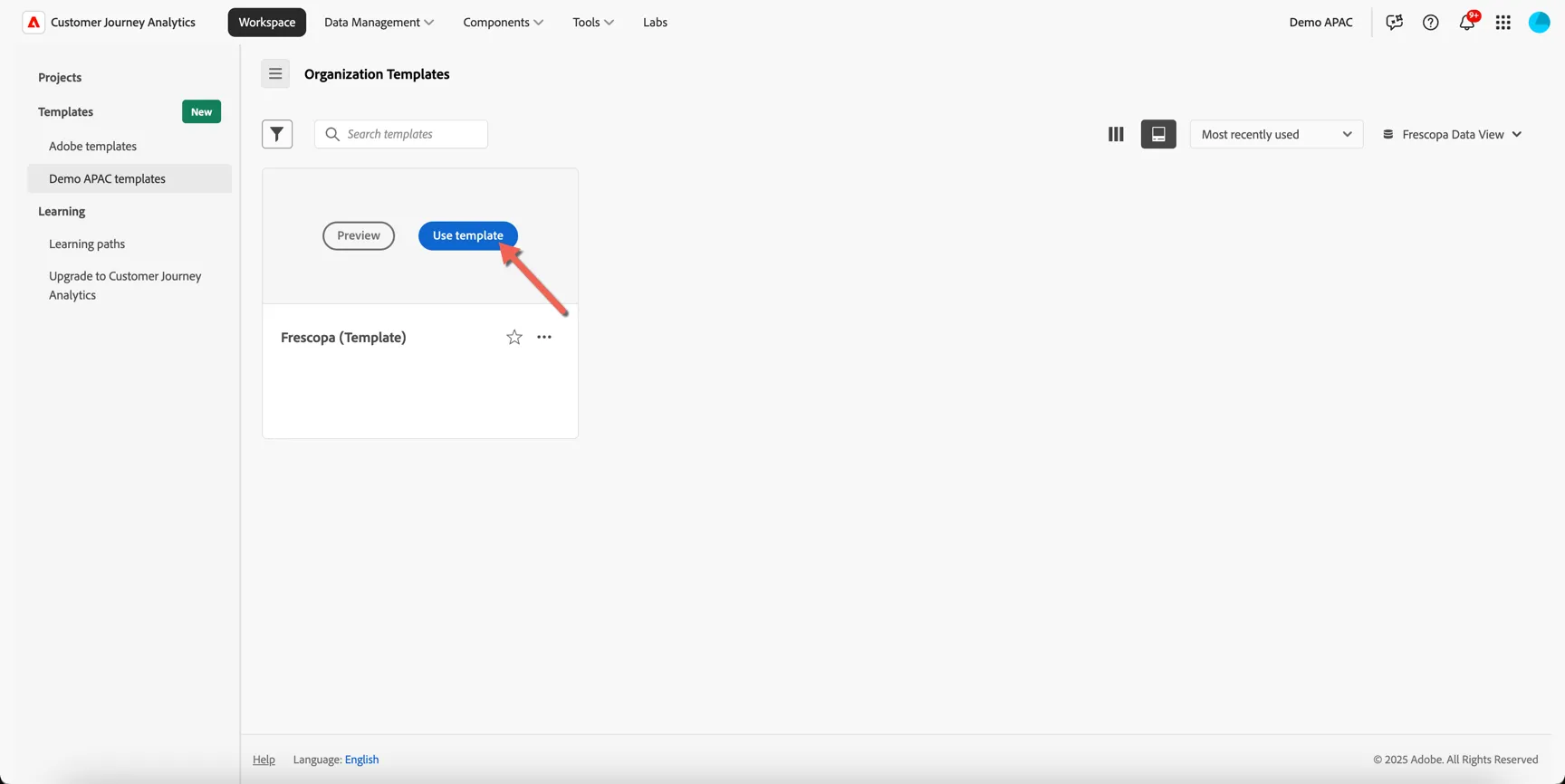Click the Search templates field
This screenshot has width=1565, height=784.
coord(401,134)
